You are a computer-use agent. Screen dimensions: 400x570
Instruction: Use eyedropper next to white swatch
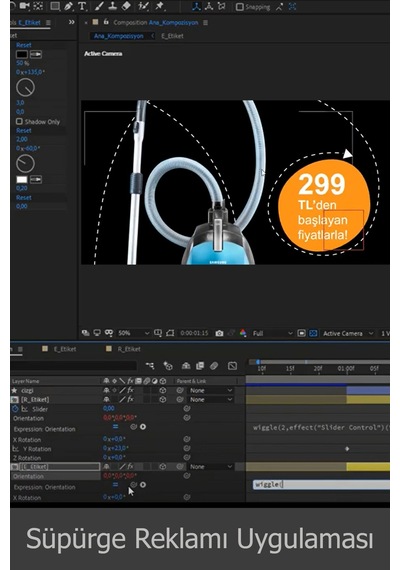click(x=36, y=179)
